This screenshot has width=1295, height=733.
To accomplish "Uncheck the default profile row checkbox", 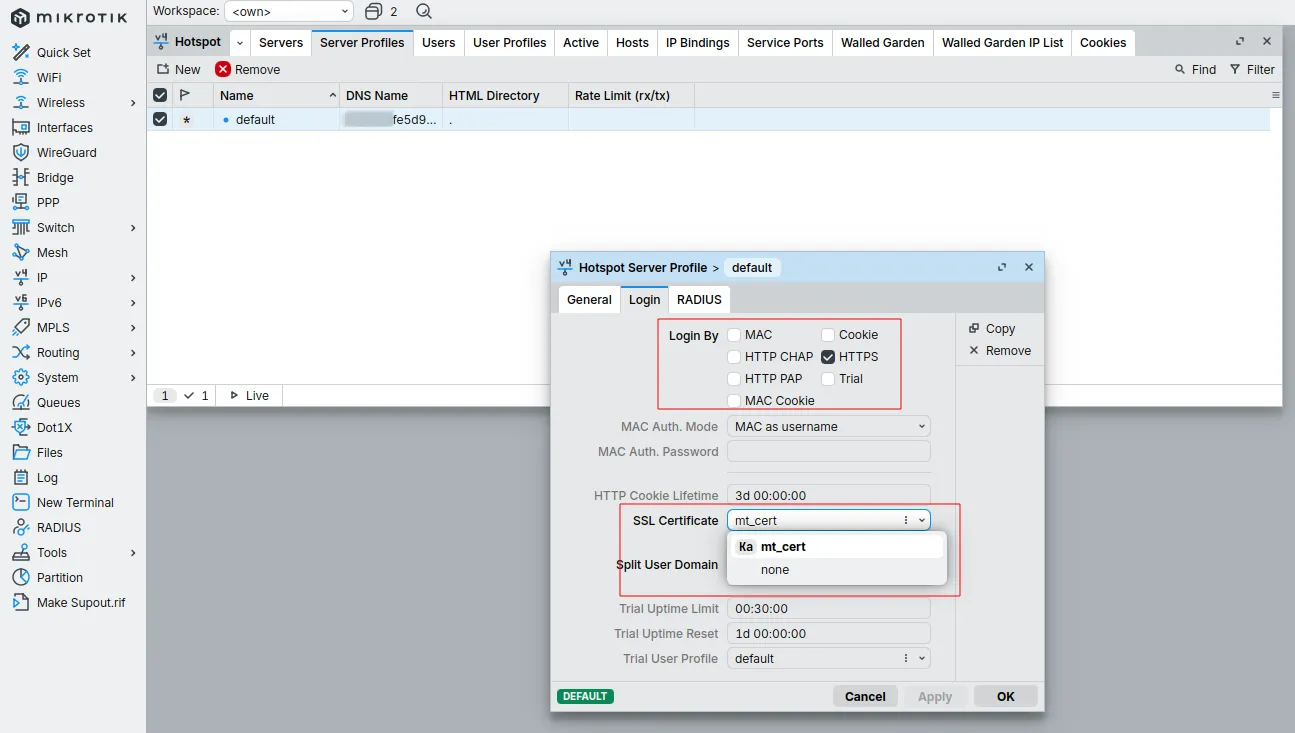I will tap(160, 119).
